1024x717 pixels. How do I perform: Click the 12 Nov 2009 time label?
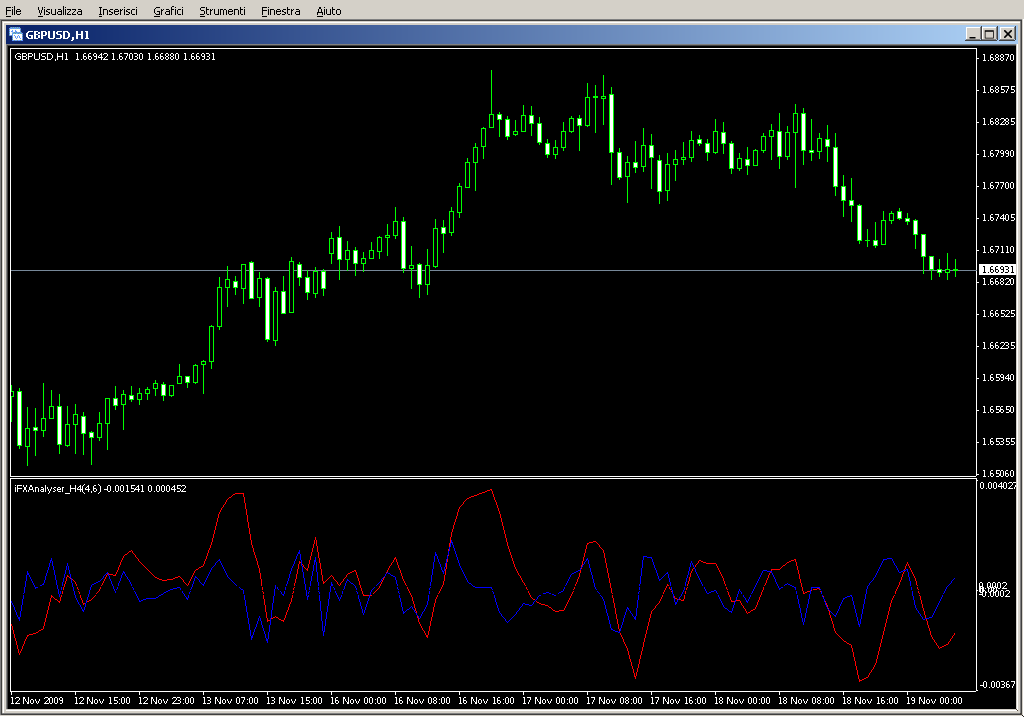pyautogui.click(x=37, y=701)
